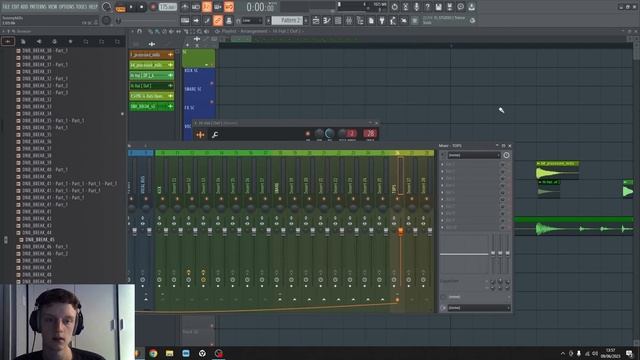
Task: Mute the KICK mixer track LED
Action: click(x=162, y=199)
